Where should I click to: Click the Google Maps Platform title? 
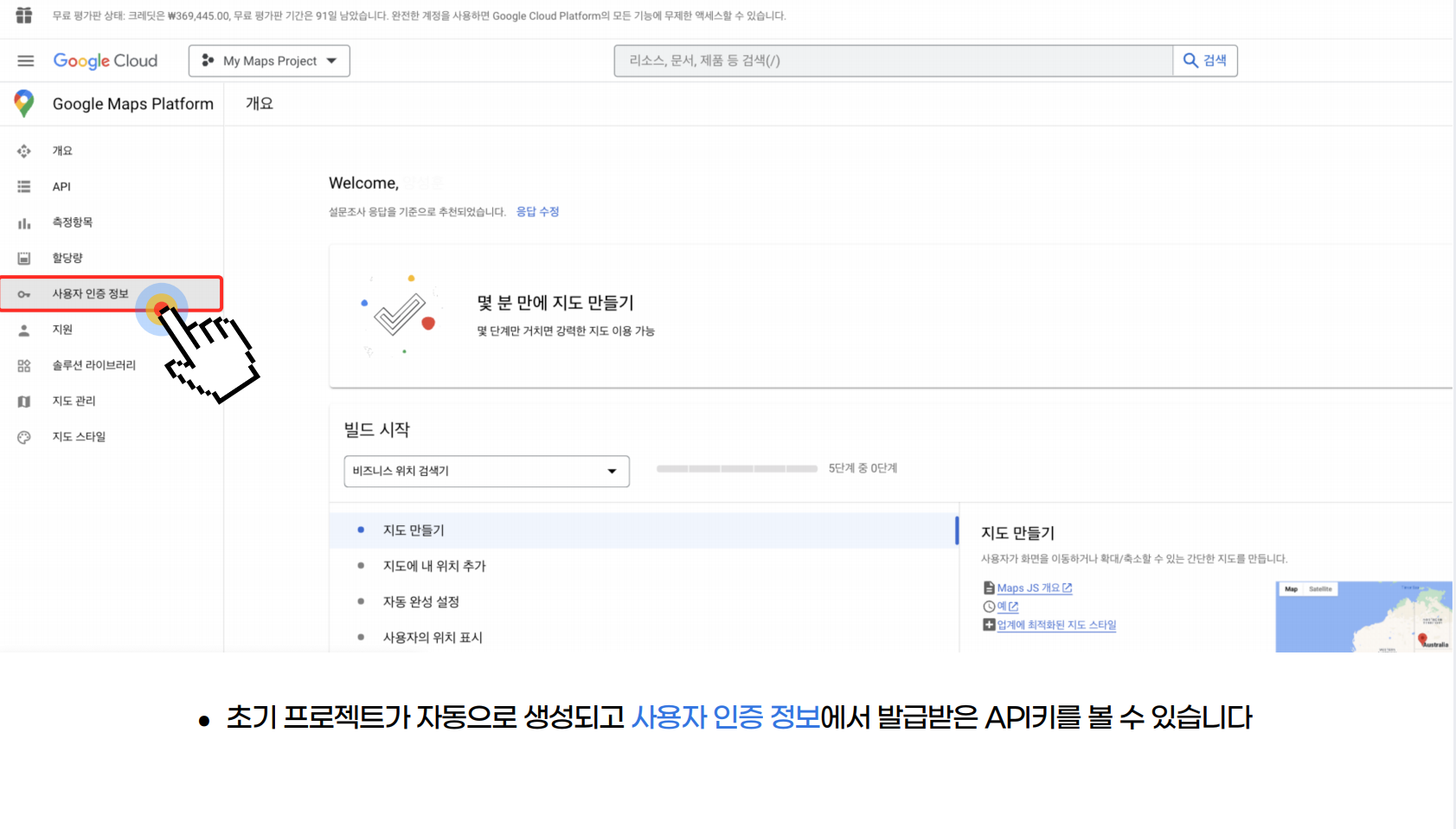(x=133, y=104)
